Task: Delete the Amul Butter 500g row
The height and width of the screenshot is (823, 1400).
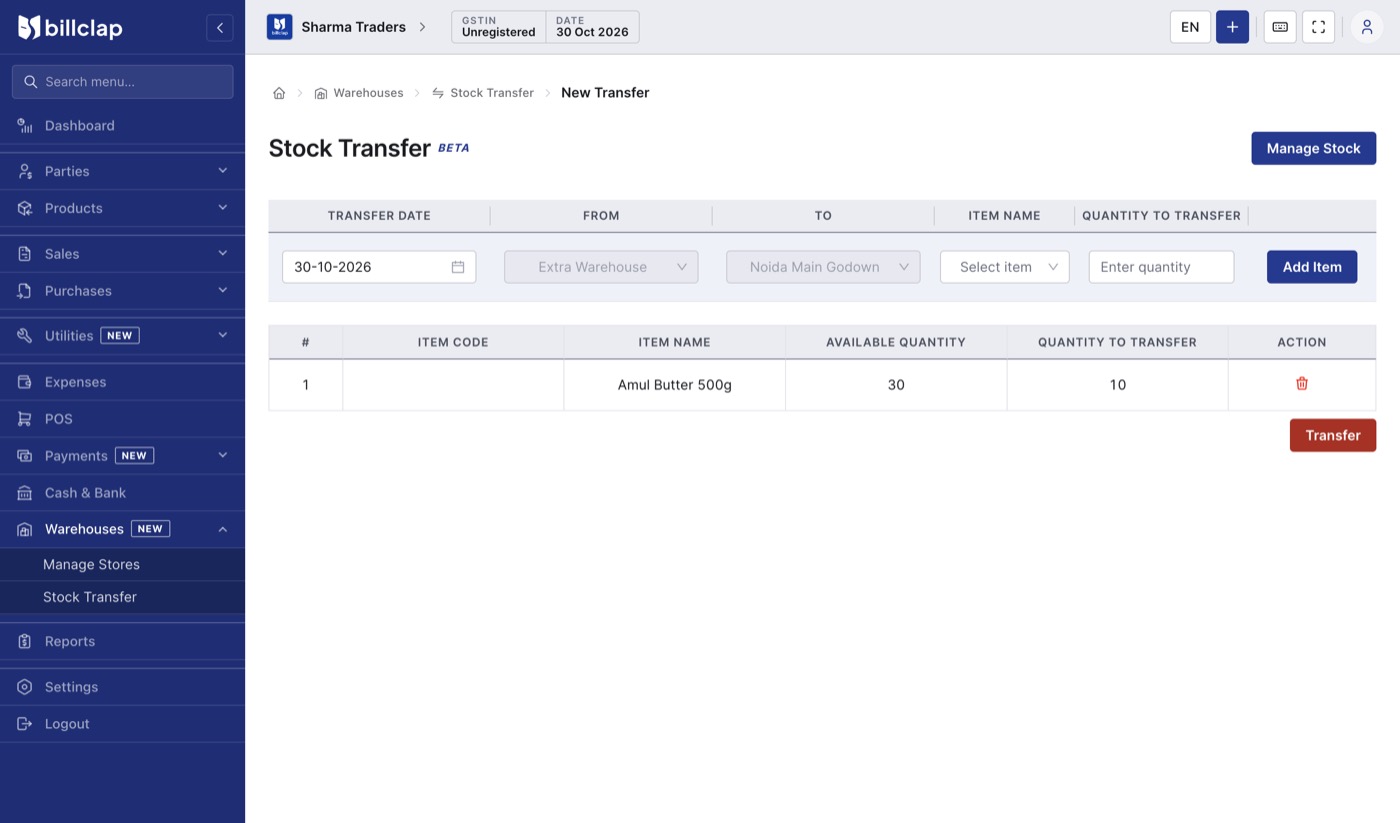Action: pyautogui.click(x=1302, y=383)
